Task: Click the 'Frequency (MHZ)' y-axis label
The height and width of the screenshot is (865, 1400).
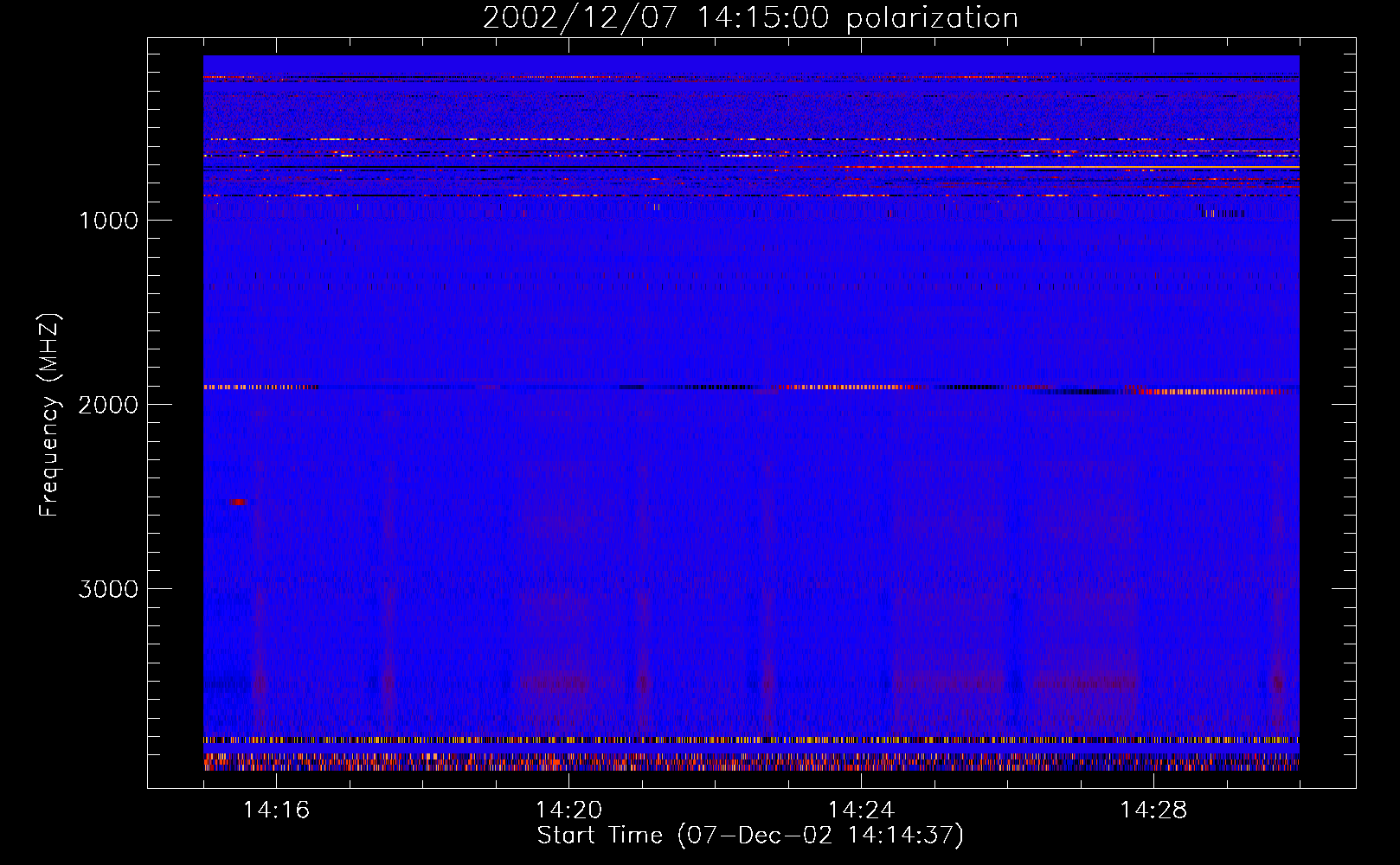Action: (x=49, y=415)
